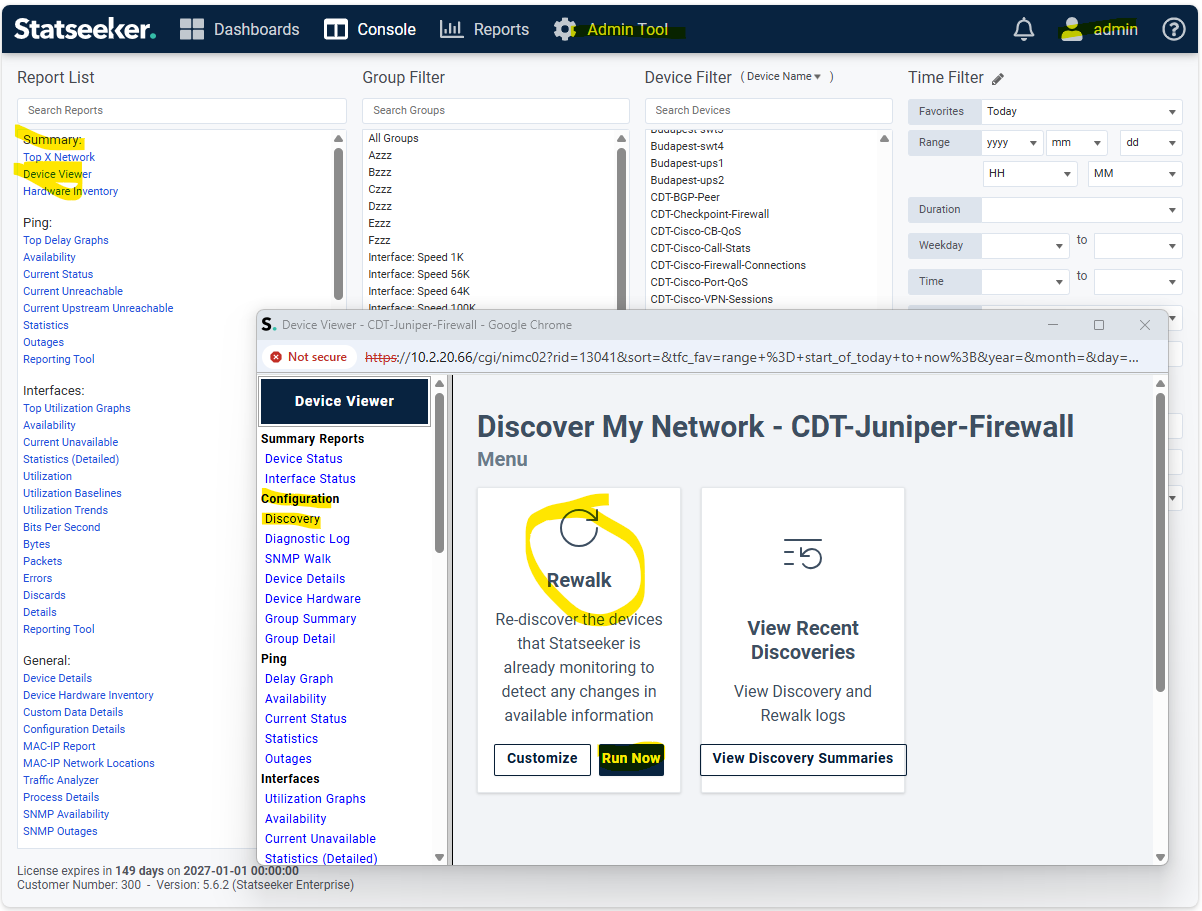The width and height of the screenshot is (1202, 911).
Task: Open Utilization Graphs in sidebar
Action: [x=315, y=799]
